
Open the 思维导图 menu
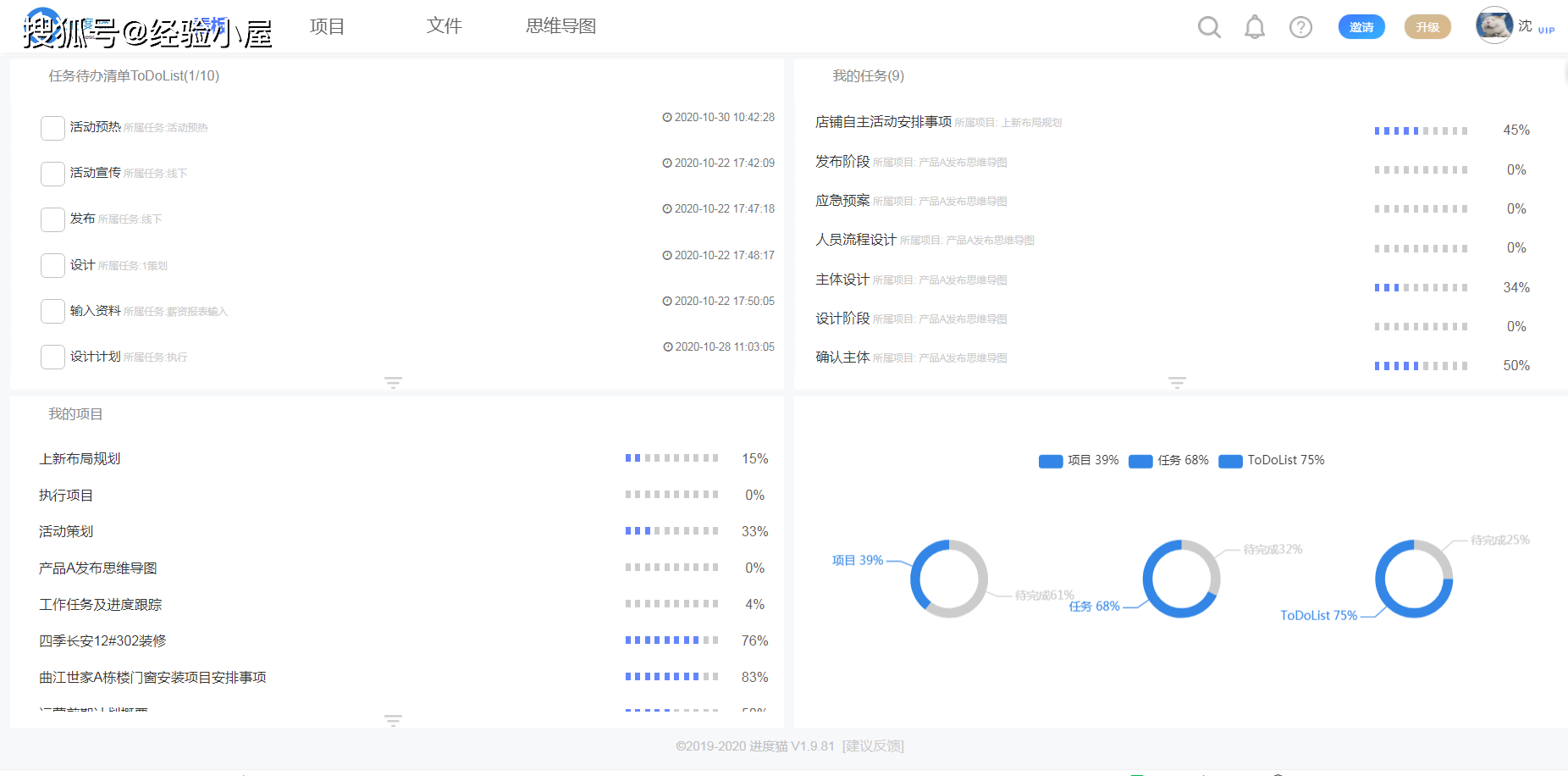point(560,26)
